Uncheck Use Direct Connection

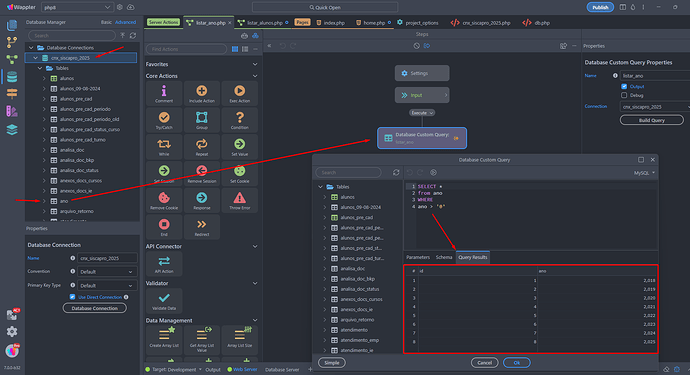point(73,297)
